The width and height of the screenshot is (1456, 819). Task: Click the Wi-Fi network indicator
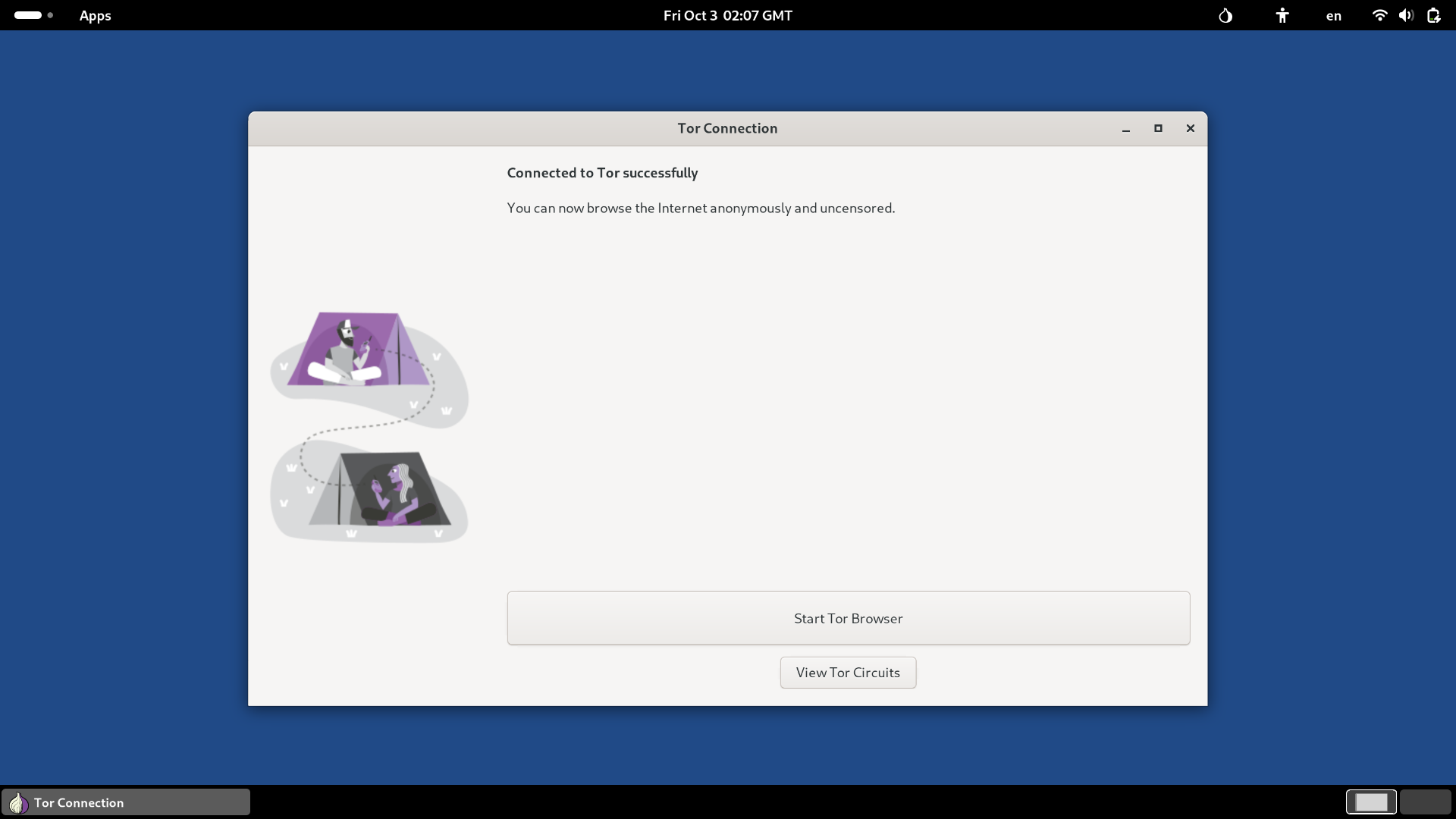pos(1379,15)
